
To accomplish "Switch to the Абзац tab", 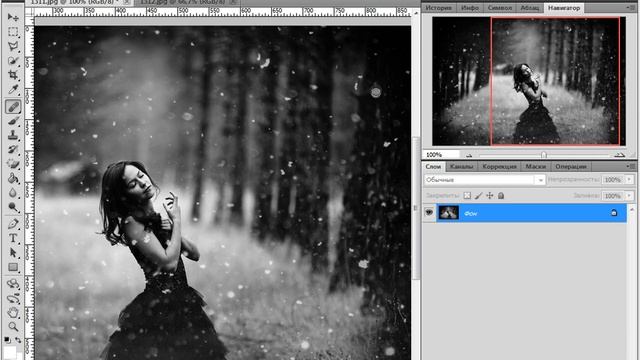I will 530,8.
